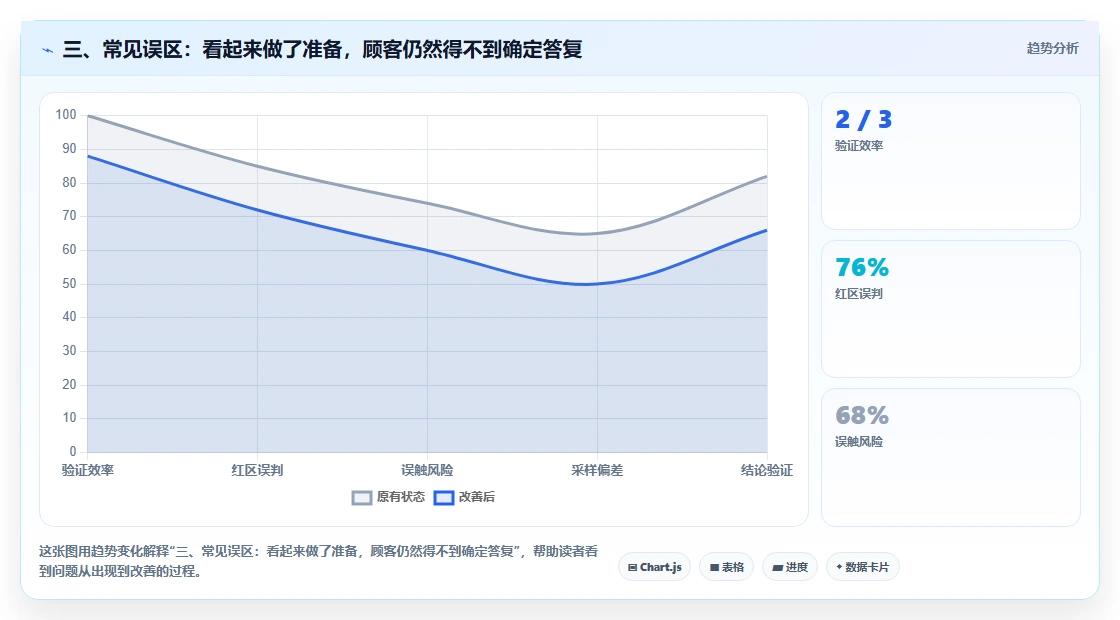1120x620 pixels.
Task: Click the 进度 tag
Action: click(790, 567)
